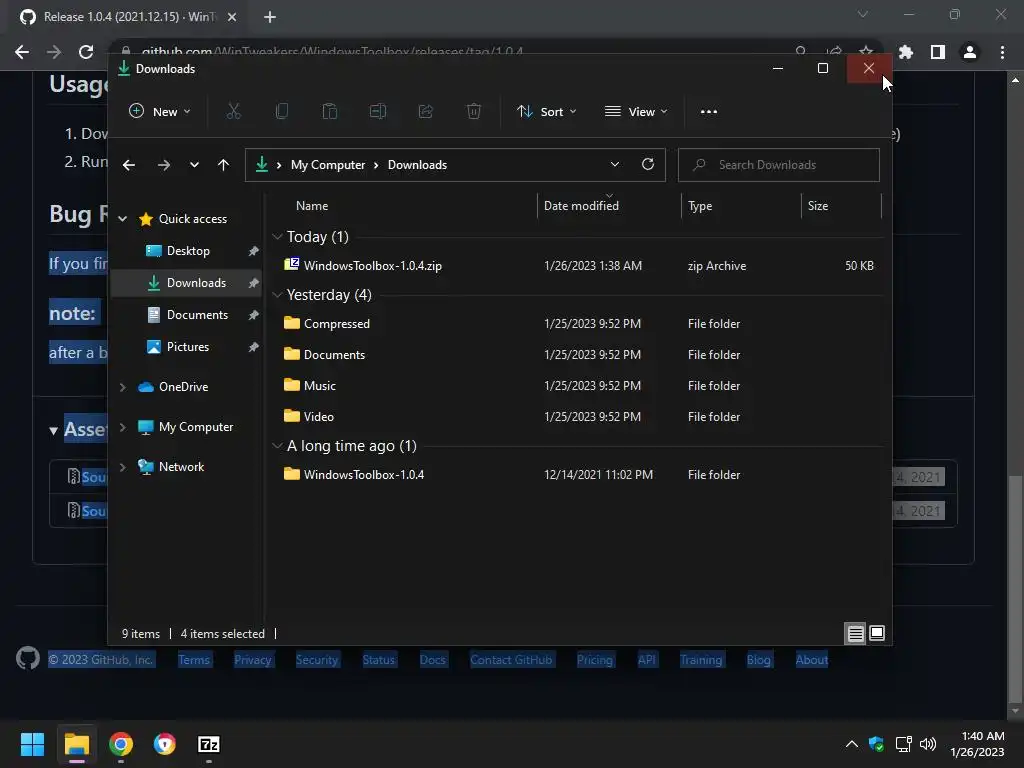Click the Delete trash icon in toolbar
The image size is (1024, 768).
click(x=474, y=112)
